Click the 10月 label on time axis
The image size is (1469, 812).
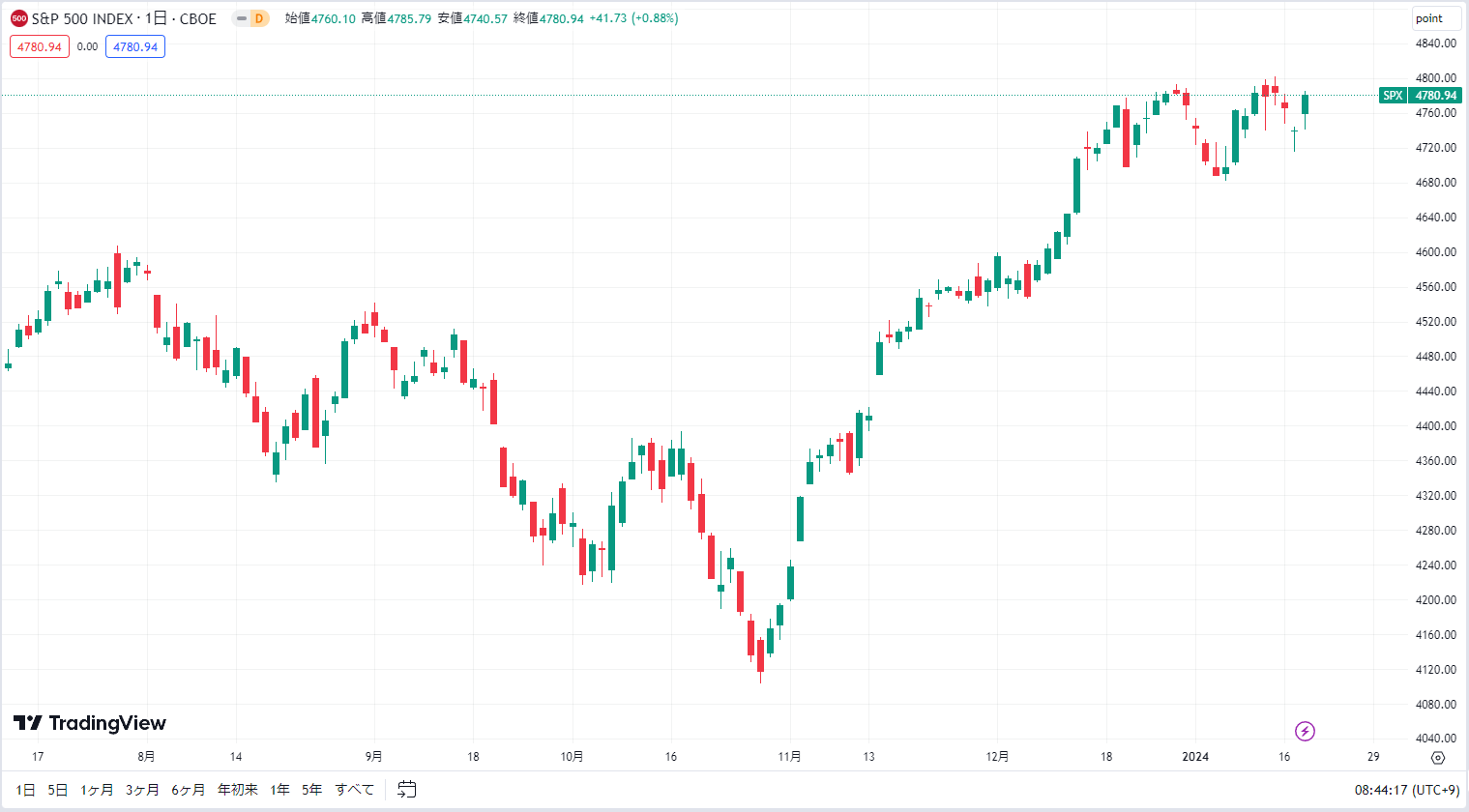(572, 757)
